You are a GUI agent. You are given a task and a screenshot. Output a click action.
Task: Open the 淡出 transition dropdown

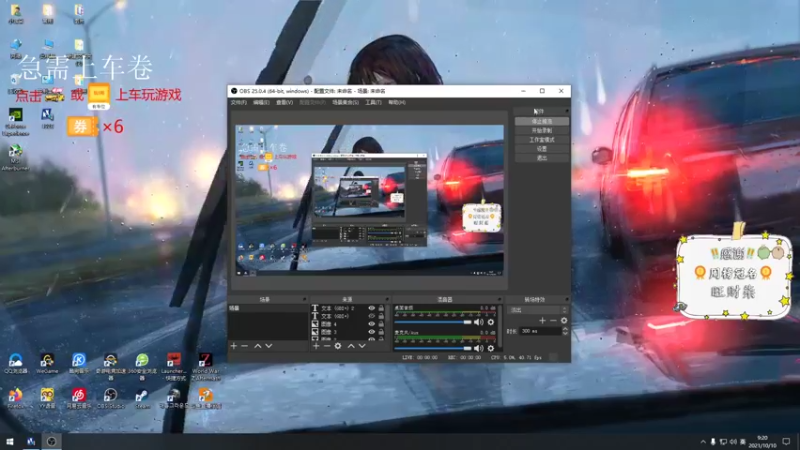(538, 310)
